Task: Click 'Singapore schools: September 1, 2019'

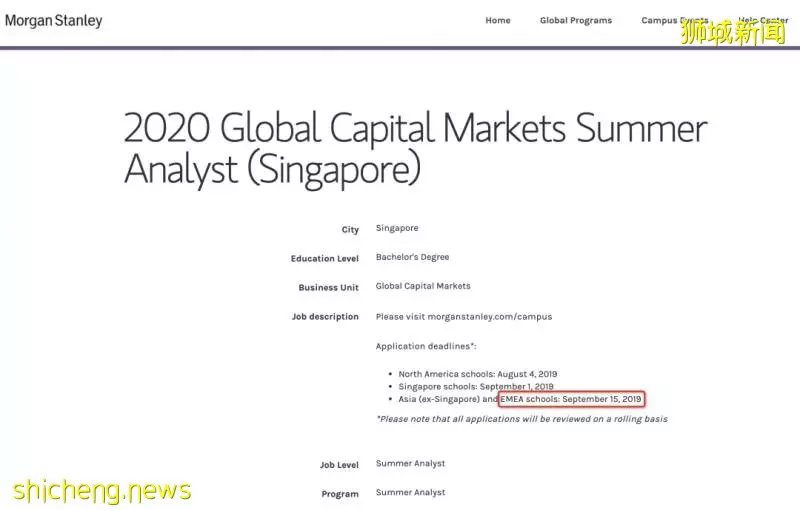Action: [x=476, y=387]
